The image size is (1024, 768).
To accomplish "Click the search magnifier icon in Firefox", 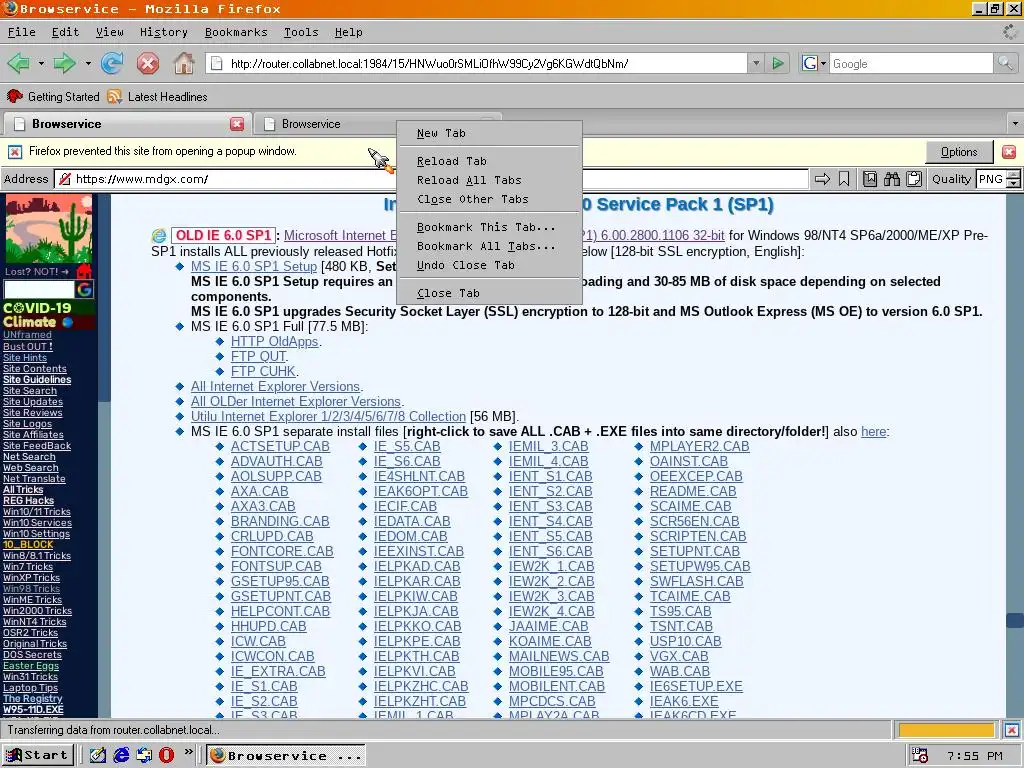I will click(1005, 63).
